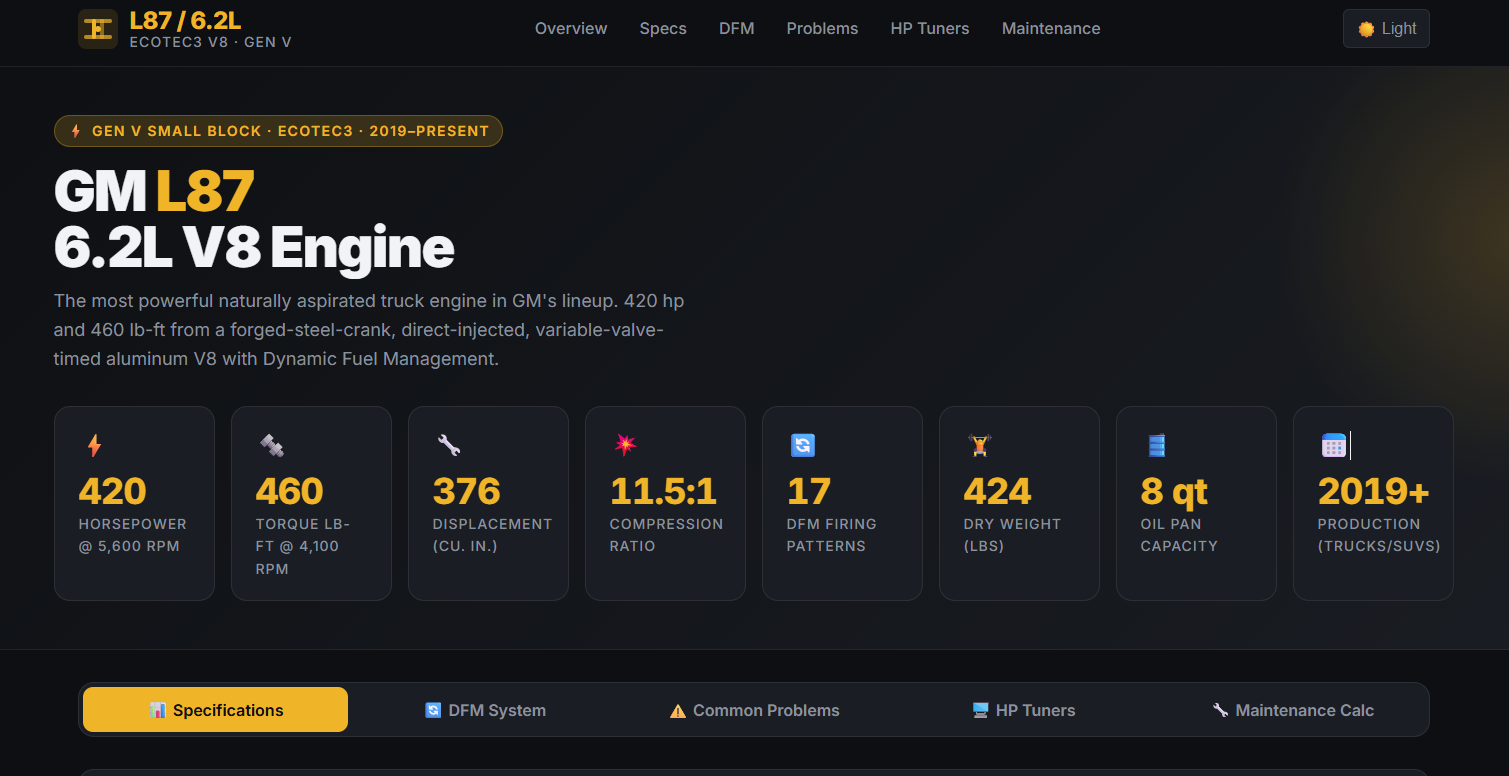This screenshot has width=1509, height=776.
Task: Click the bolt icon on torque card
Action: 271,445
